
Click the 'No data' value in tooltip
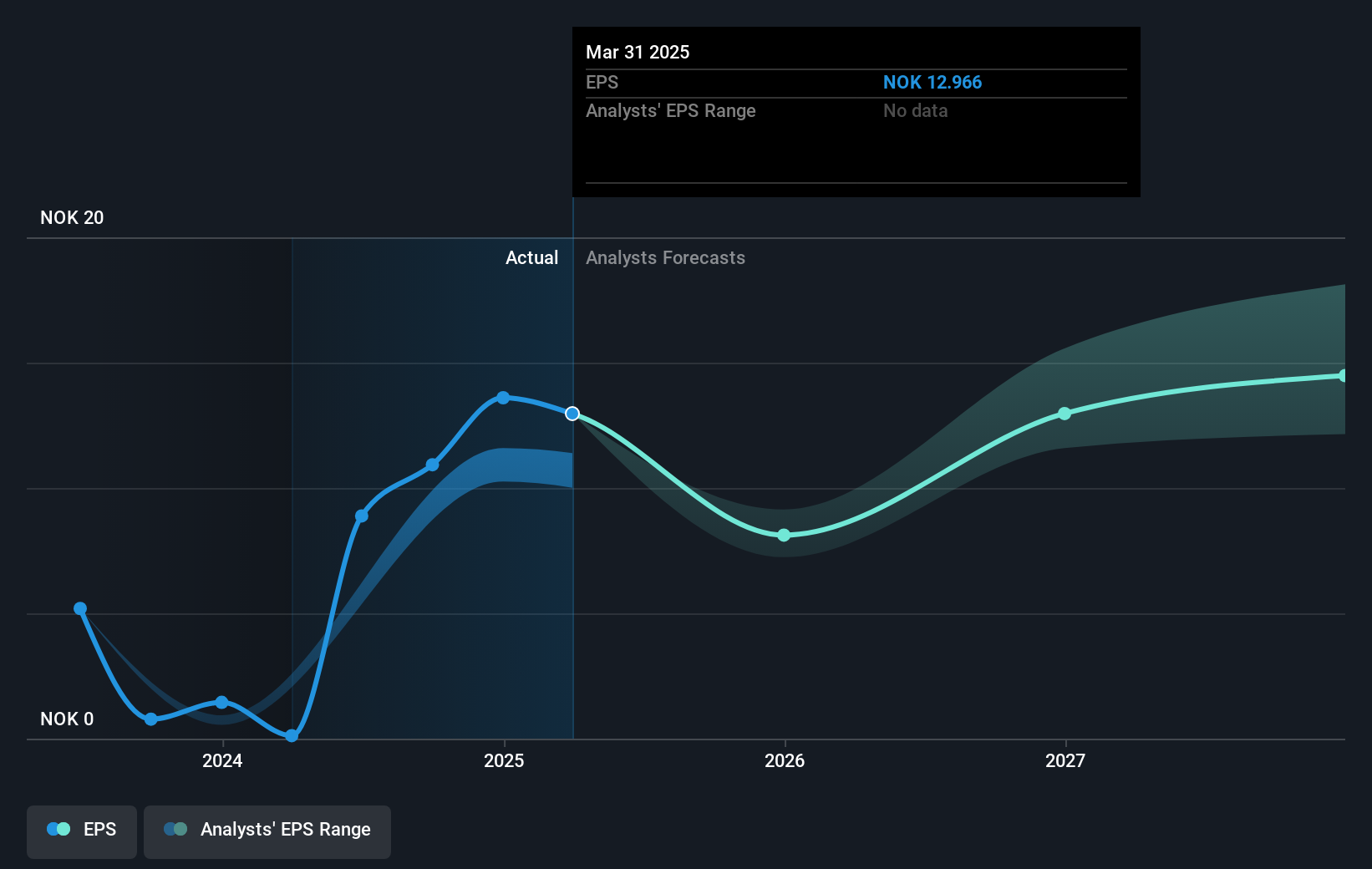click(916, 110)
